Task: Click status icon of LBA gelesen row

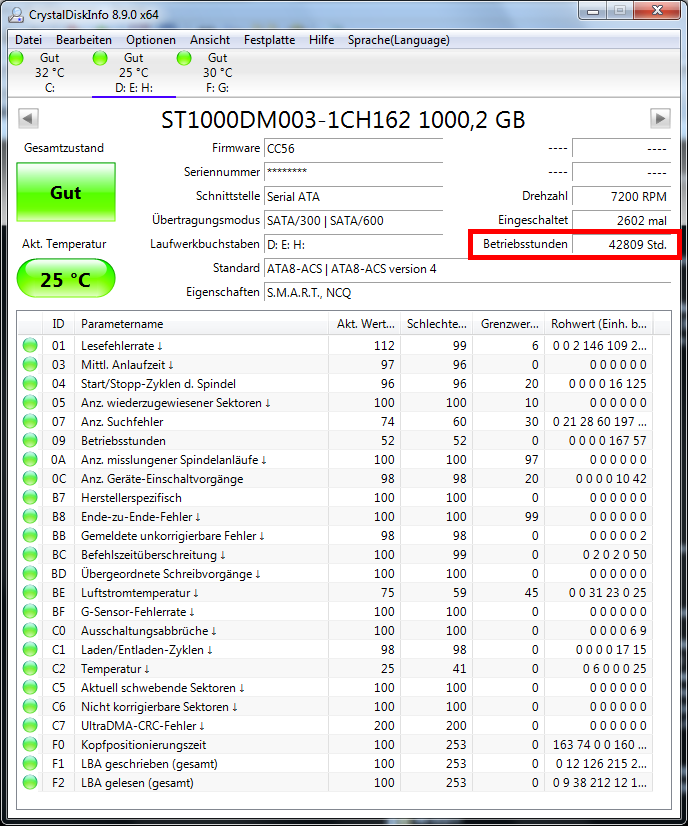Action: point(30,783)
